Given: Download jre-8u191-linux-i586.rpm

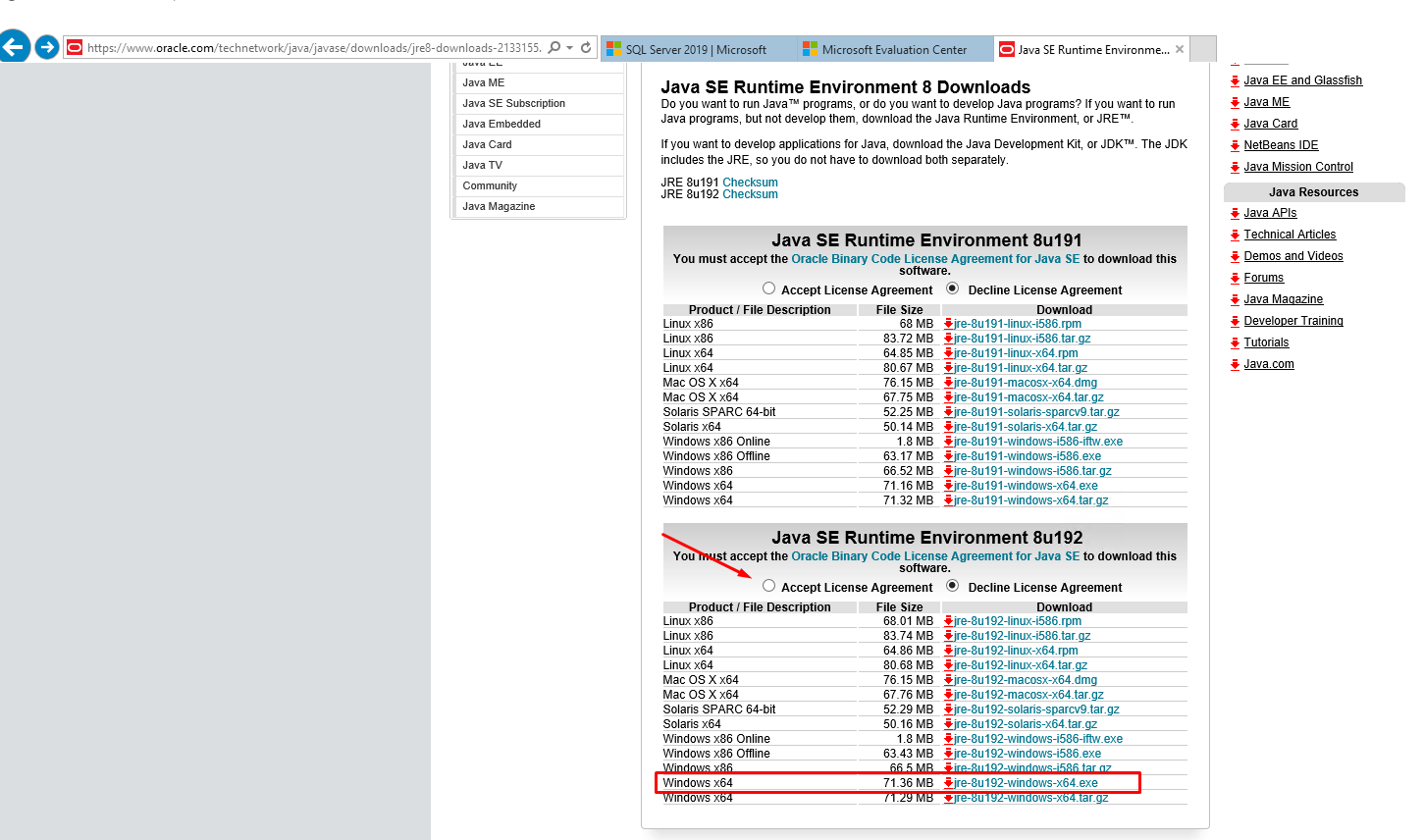Looking at the screenshot, I should click(x=1018, y=324).
